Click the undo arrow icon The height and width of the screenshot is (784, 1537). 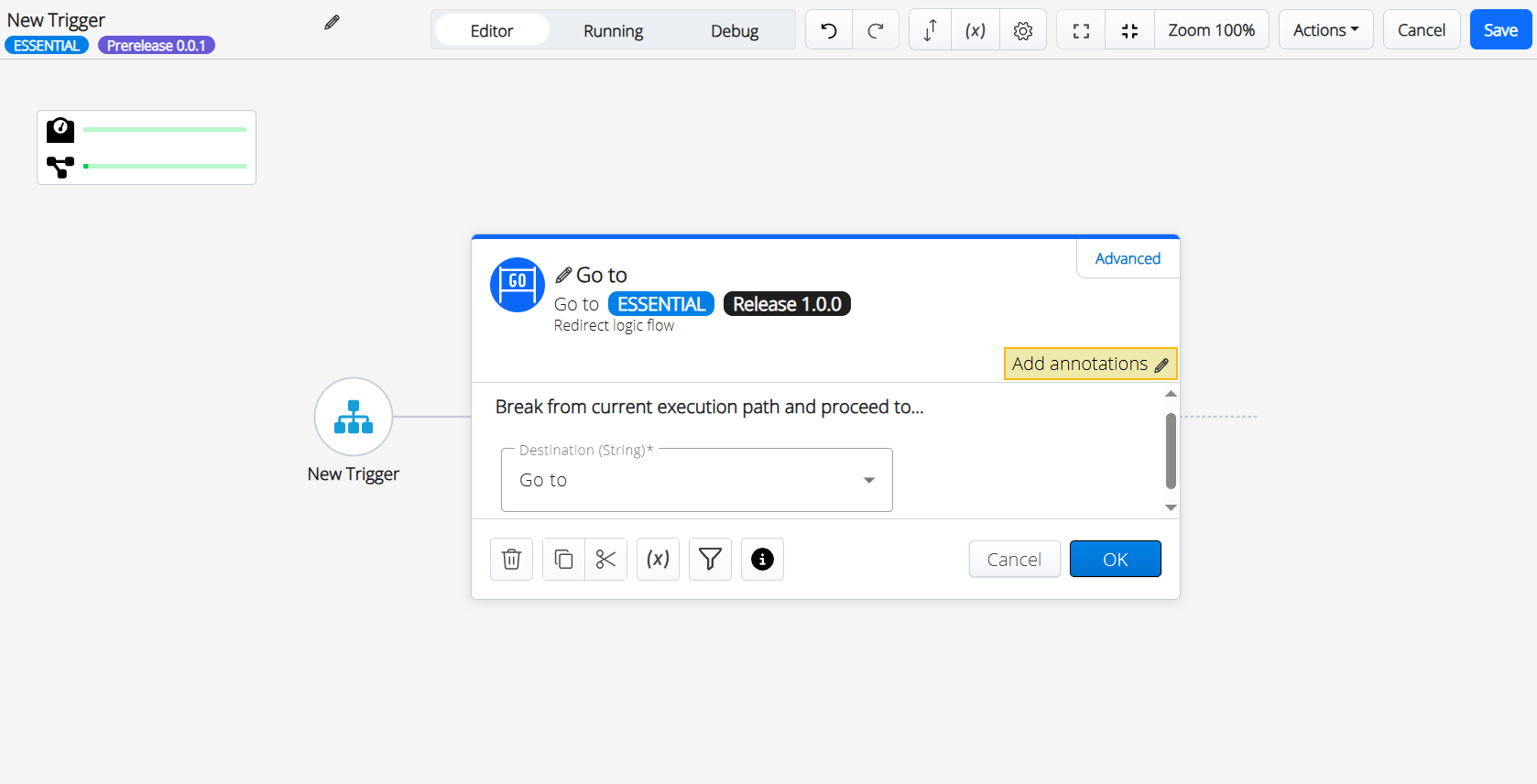click(x=829, y=30)
